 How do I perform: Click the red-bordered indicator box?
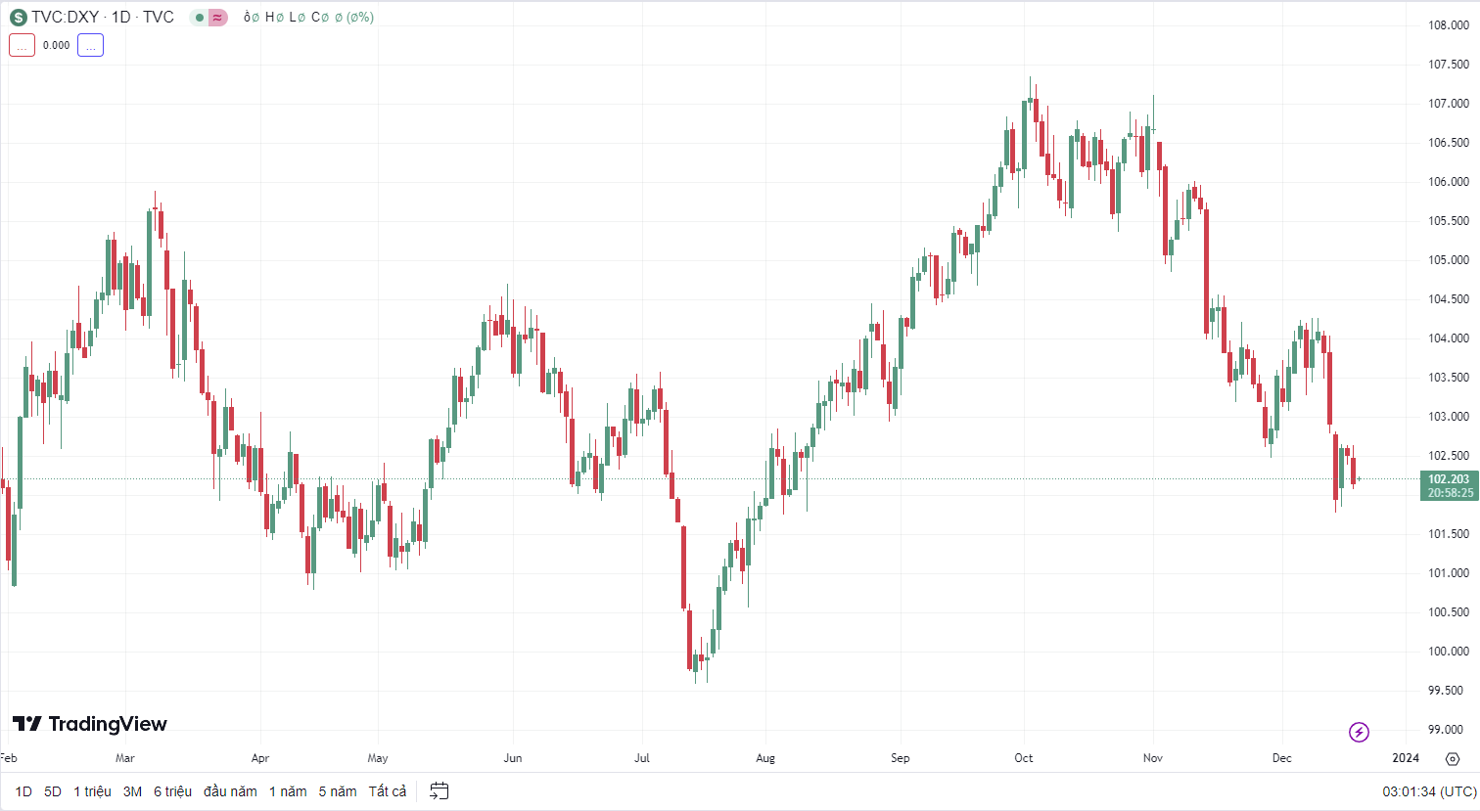[x=22, y=45]
